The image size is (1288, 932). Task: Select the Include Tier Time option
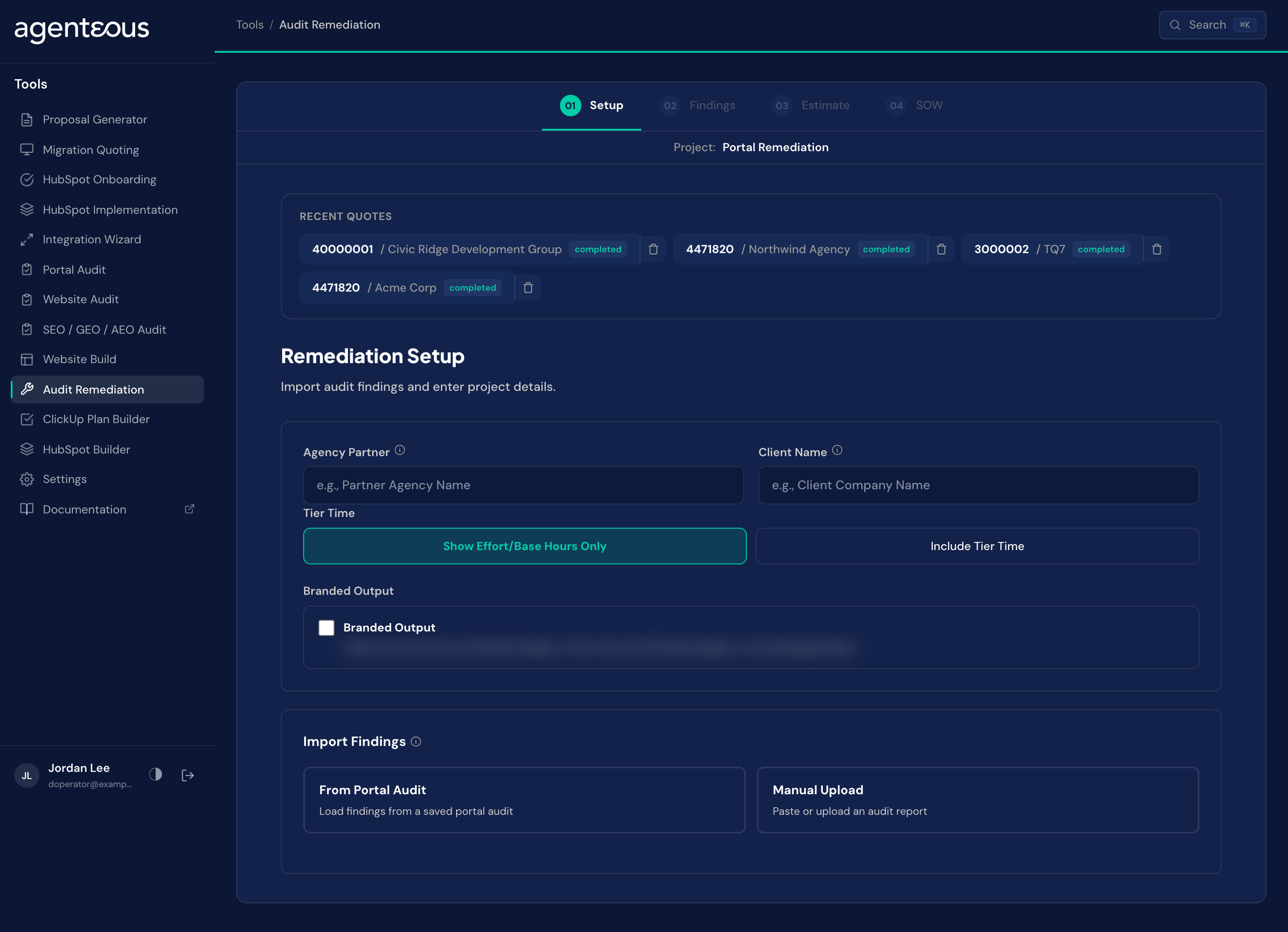coord(977,546)
